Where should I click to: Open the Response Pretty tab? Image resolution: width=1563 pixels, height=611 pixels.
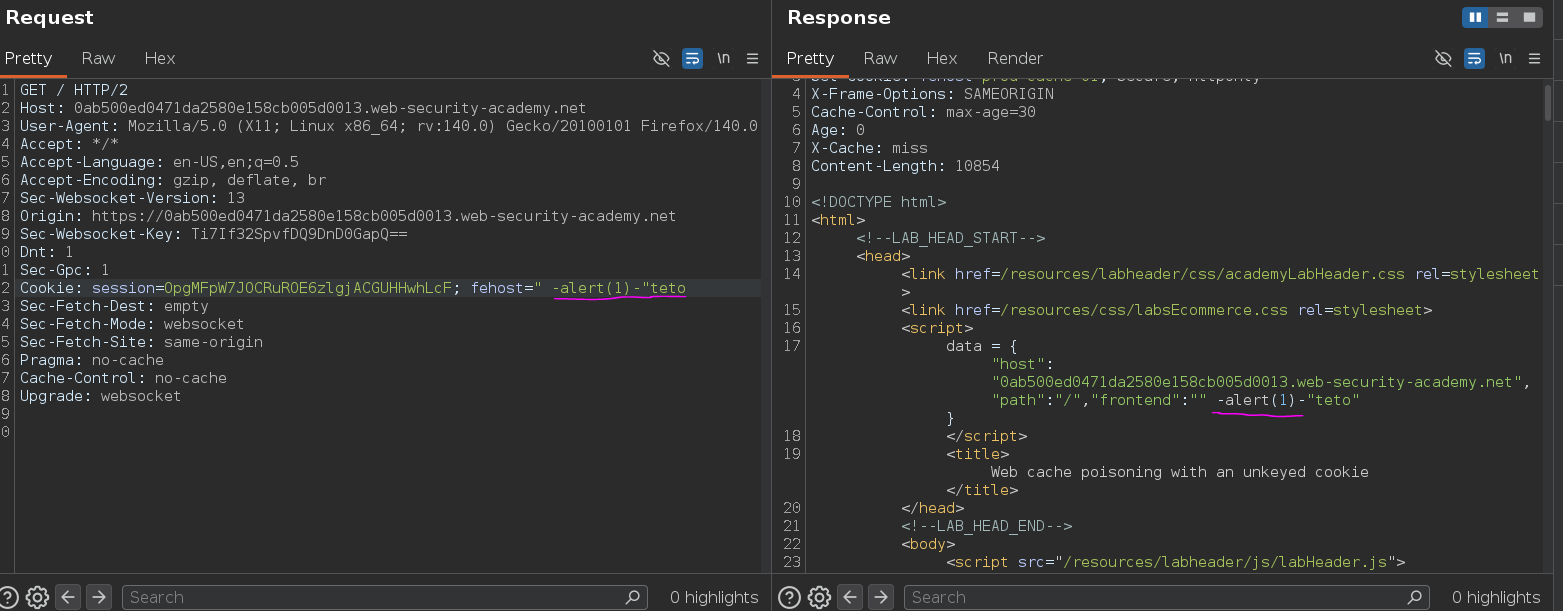810,58
